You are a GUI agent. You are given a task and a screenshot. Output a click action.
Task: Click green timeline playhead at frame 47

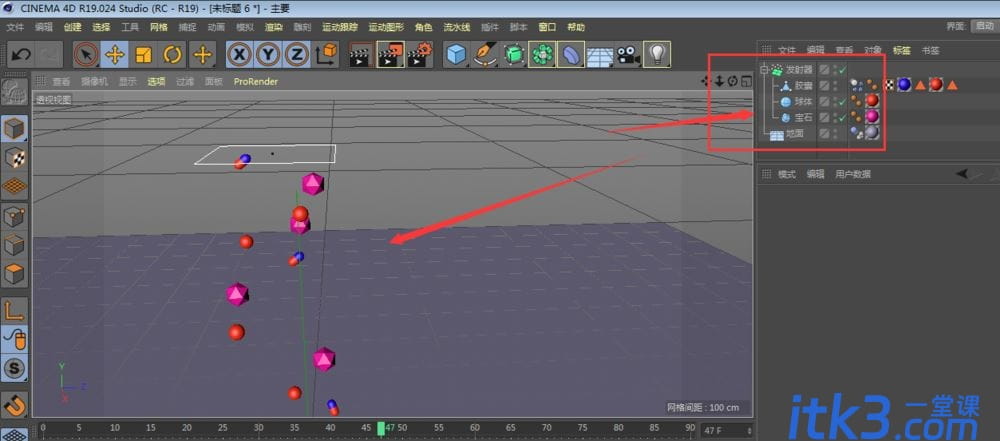[x=381, y=428]
